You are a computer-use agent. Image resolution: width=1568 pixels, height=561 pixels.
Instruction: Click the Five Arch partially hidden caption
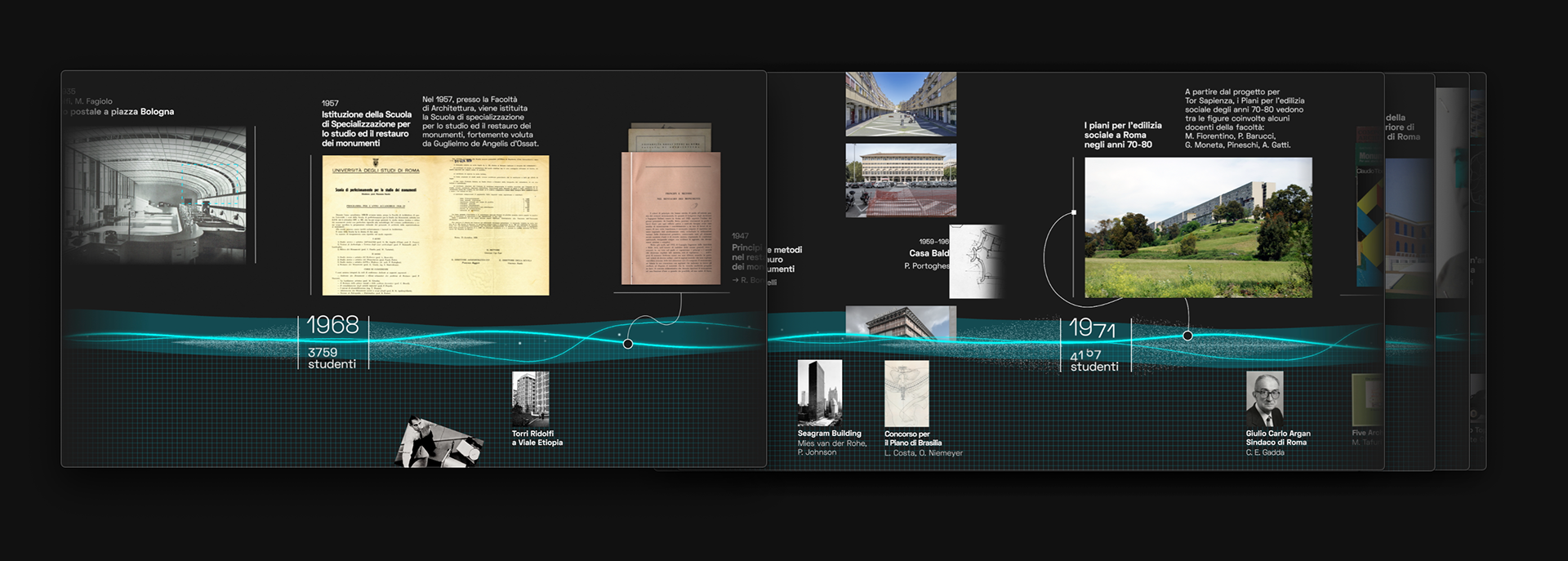1366,433
